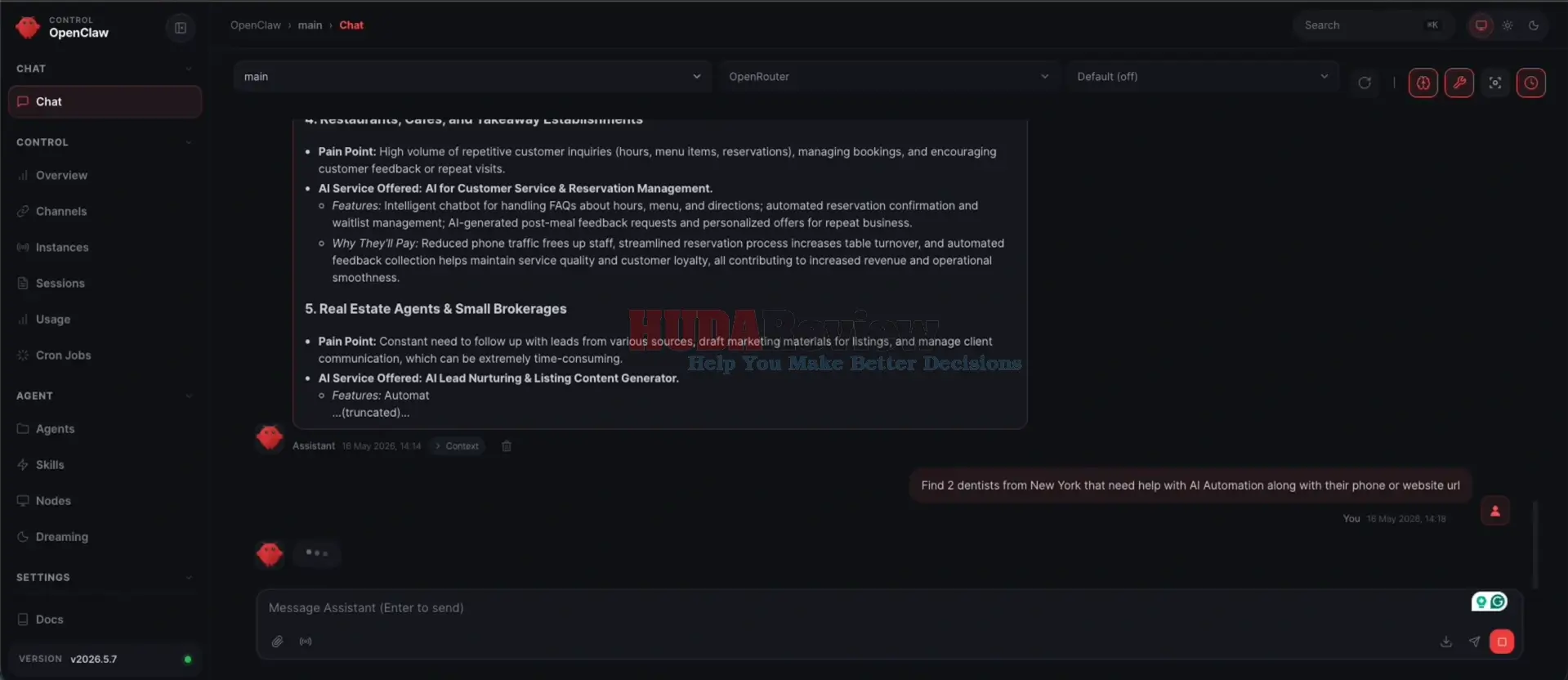Toggle the wrench tool calls button
Image resolution: width=1568 pixels, height=680 pixels.
click(1459, 83)
